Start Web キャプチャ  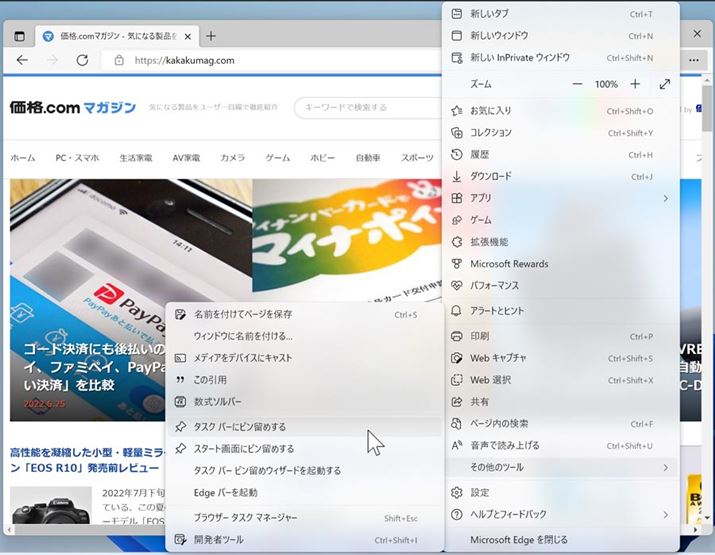point(560,358)
